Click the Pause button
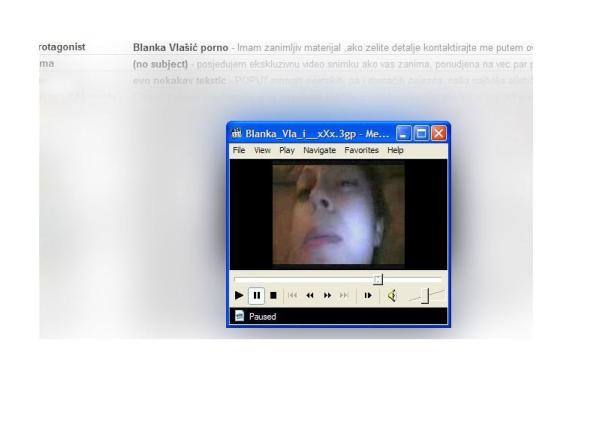Image resolution: width=600 pixels, height=433 pixels. (256, 296)
